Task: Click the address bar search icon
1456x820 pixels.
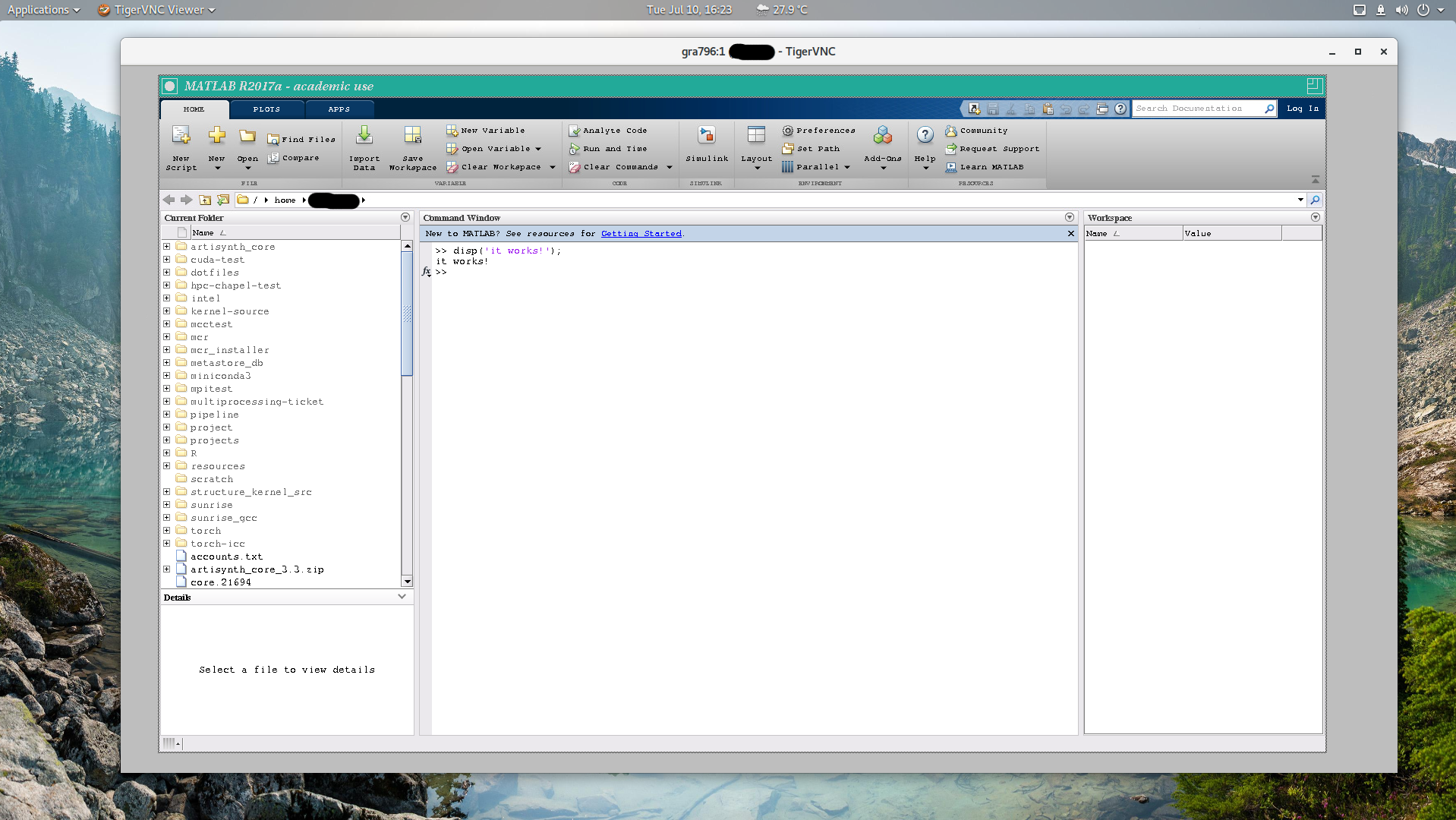Action: click(x=1316, y=200)
